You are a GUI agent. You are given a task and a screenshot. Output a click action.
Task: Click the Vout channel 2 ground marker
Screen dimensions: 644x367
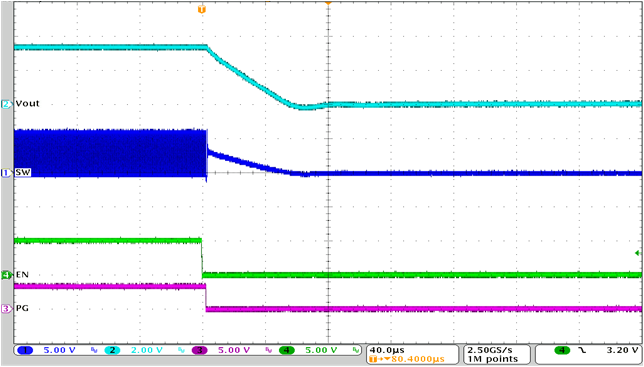coord(6,104)
